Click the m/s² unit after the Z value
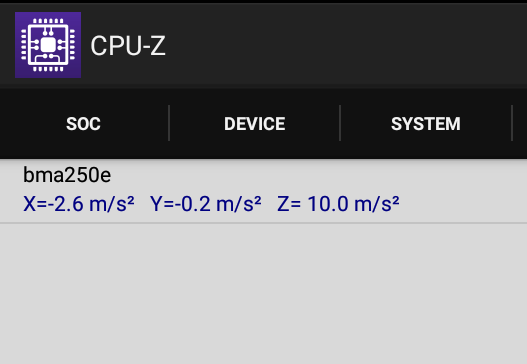This screenshot has width=527, height=364. 377,204
